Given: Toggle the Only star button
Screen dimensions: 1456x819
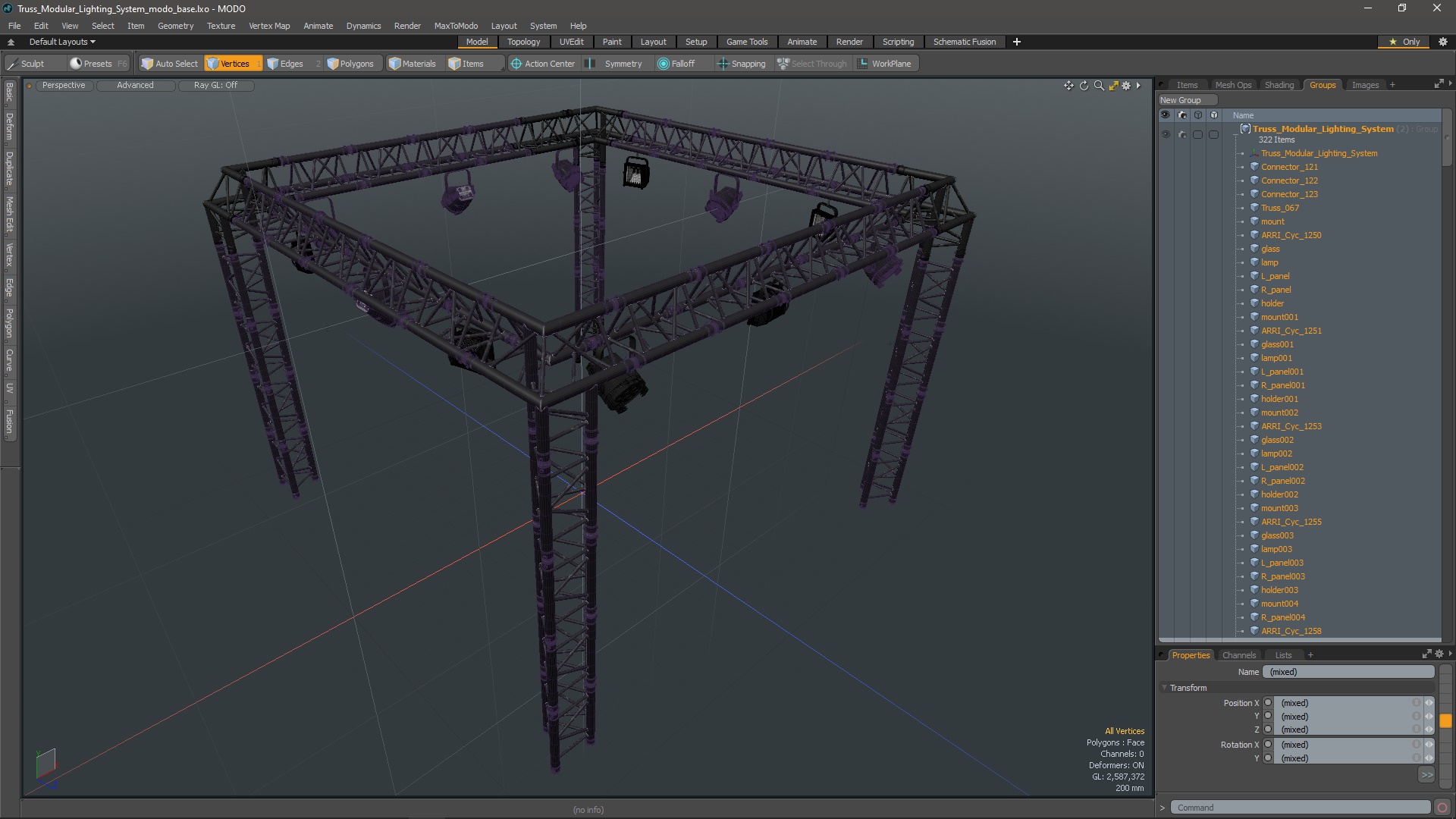Looking at the screenshot, I should tap(1404, 42).
